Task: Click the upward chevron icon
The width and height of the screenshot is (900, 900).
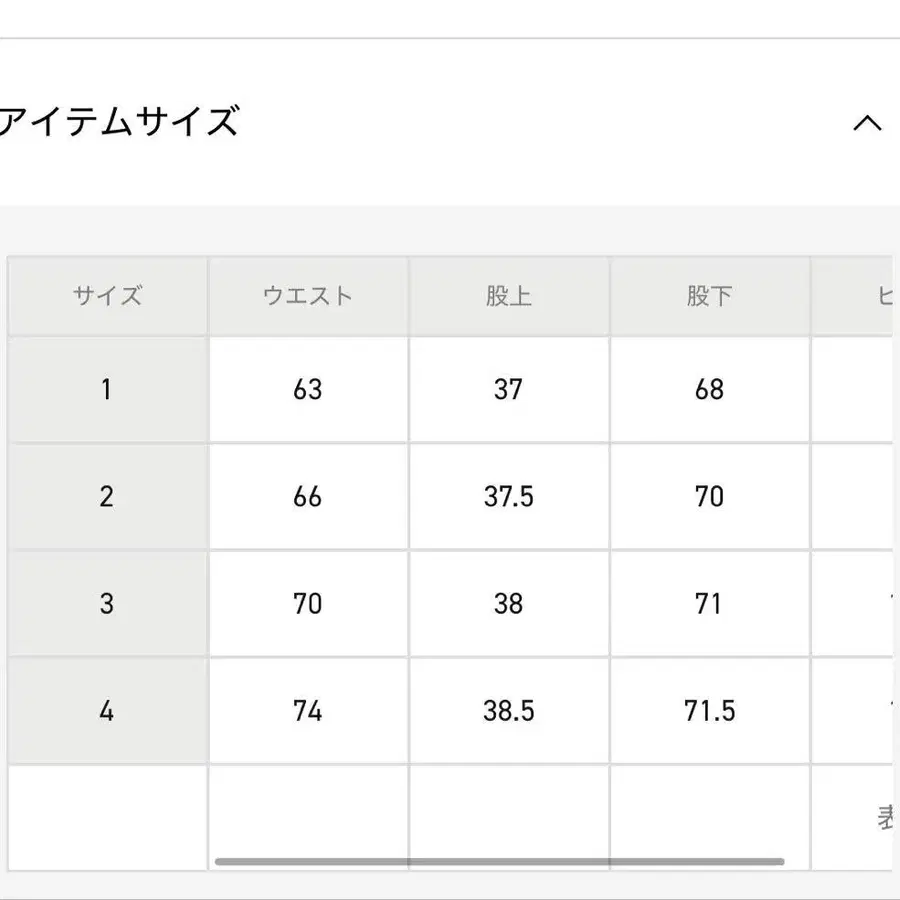Action: coord(869,124)
